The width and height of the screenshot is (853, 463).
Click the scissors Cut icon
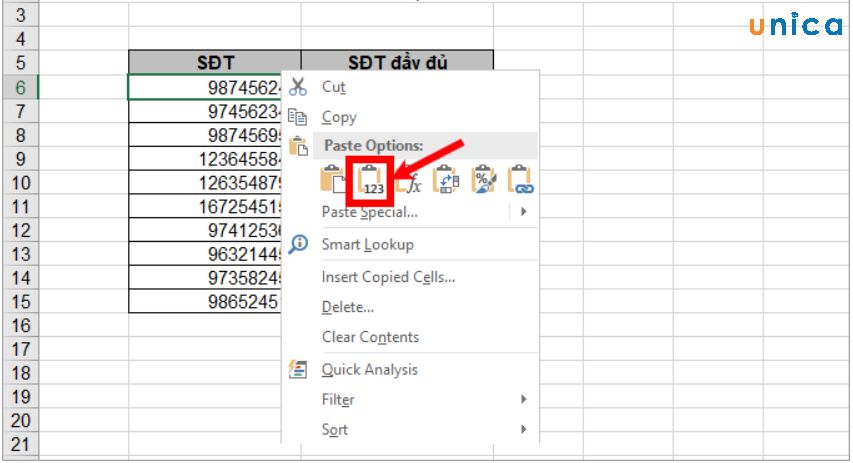[297, 87]
